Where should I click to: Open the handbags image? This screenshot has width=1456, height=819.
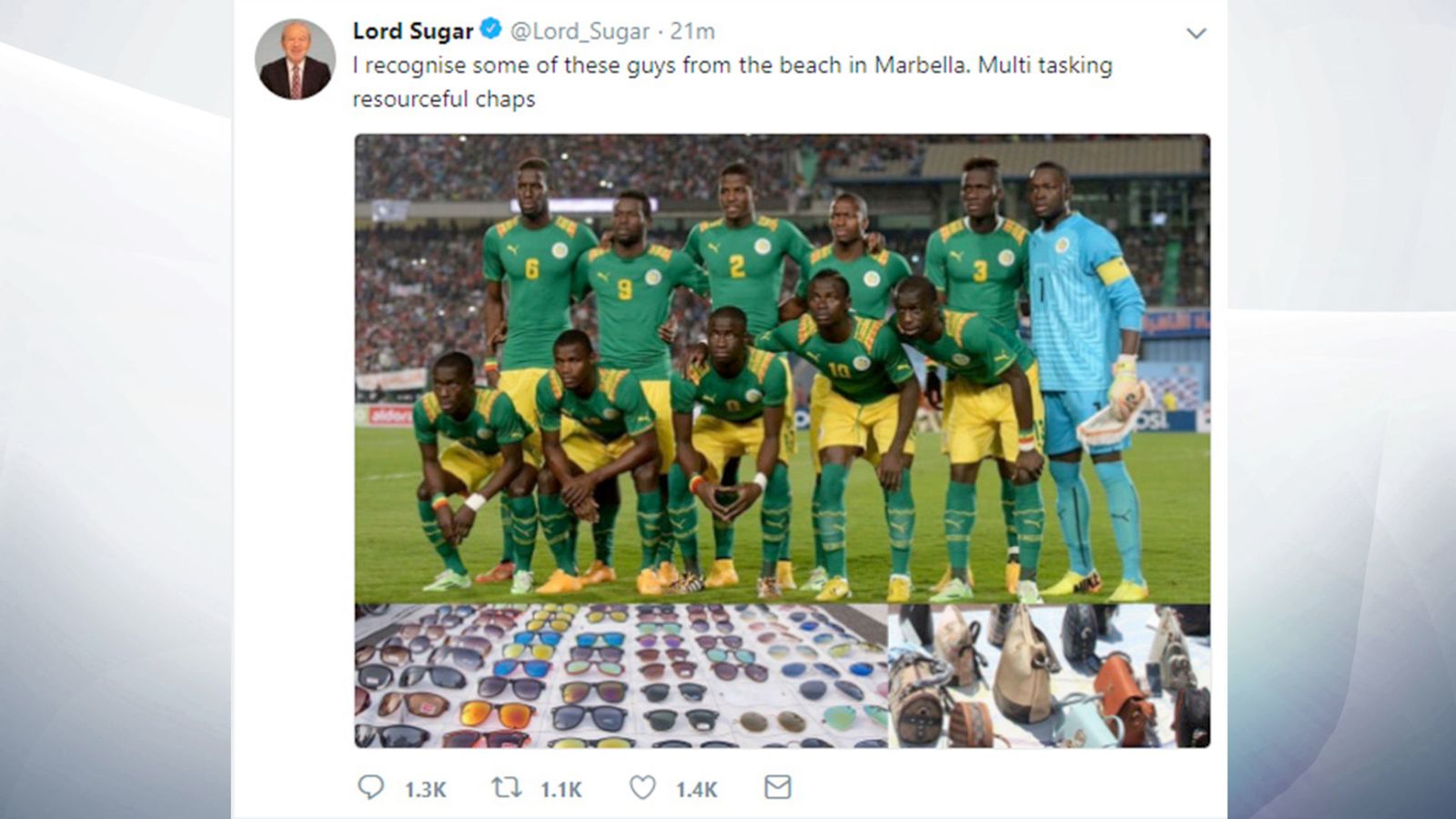click(1049, 676)
